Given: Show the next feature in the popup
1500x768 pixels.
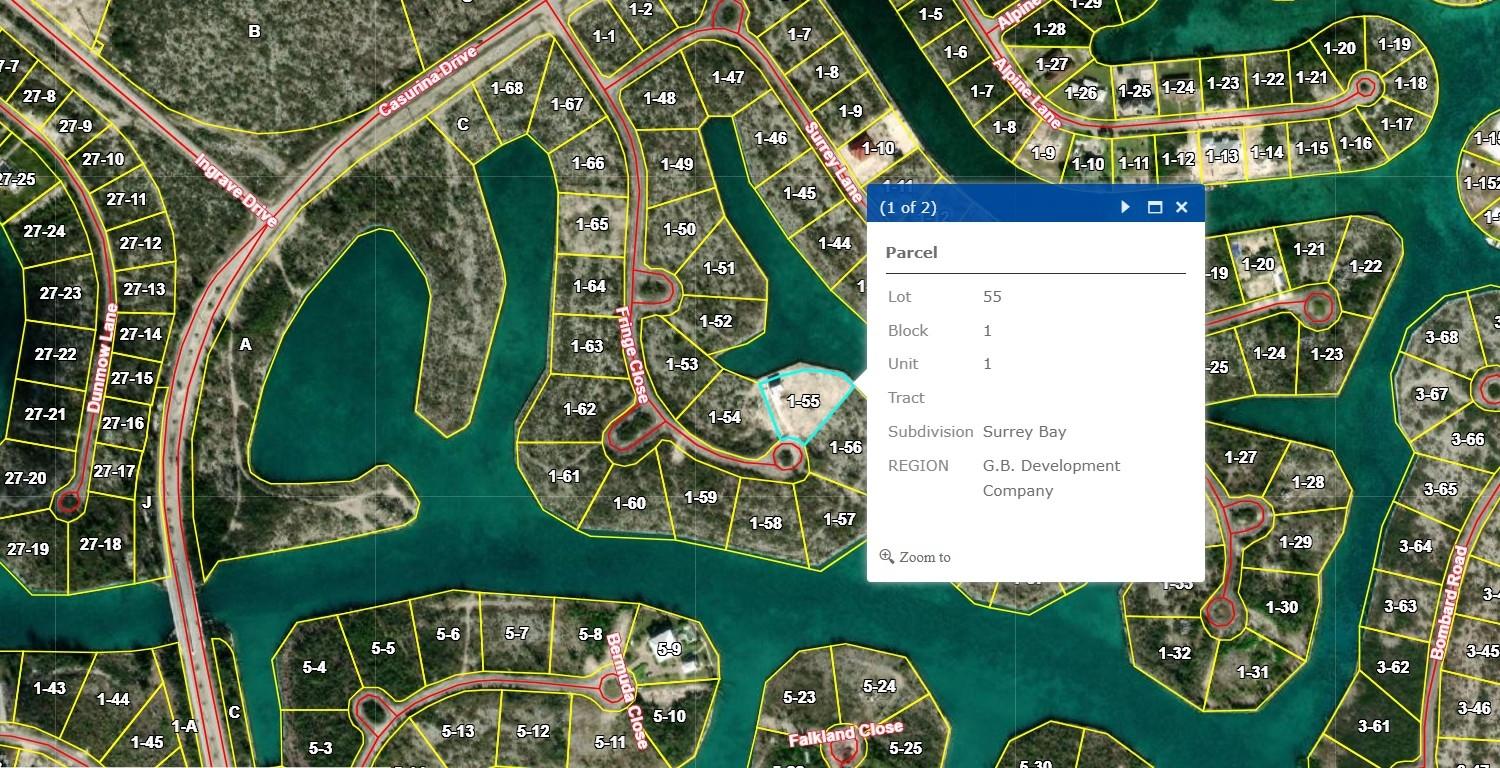Looking at the screenshot, I should point(1126,207).
